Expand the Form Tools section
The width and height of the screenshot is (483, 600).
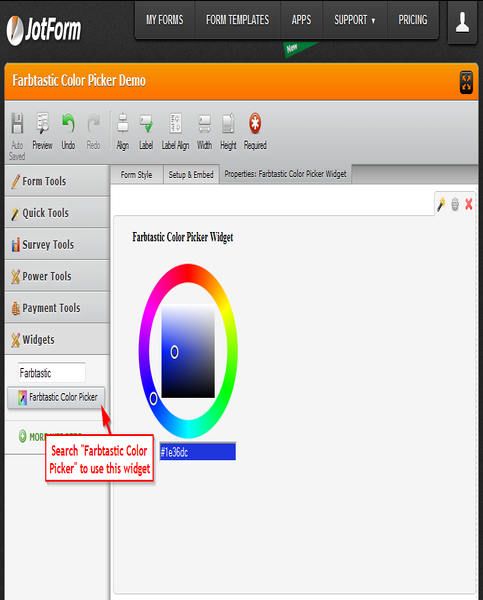(x=57, y=181)
